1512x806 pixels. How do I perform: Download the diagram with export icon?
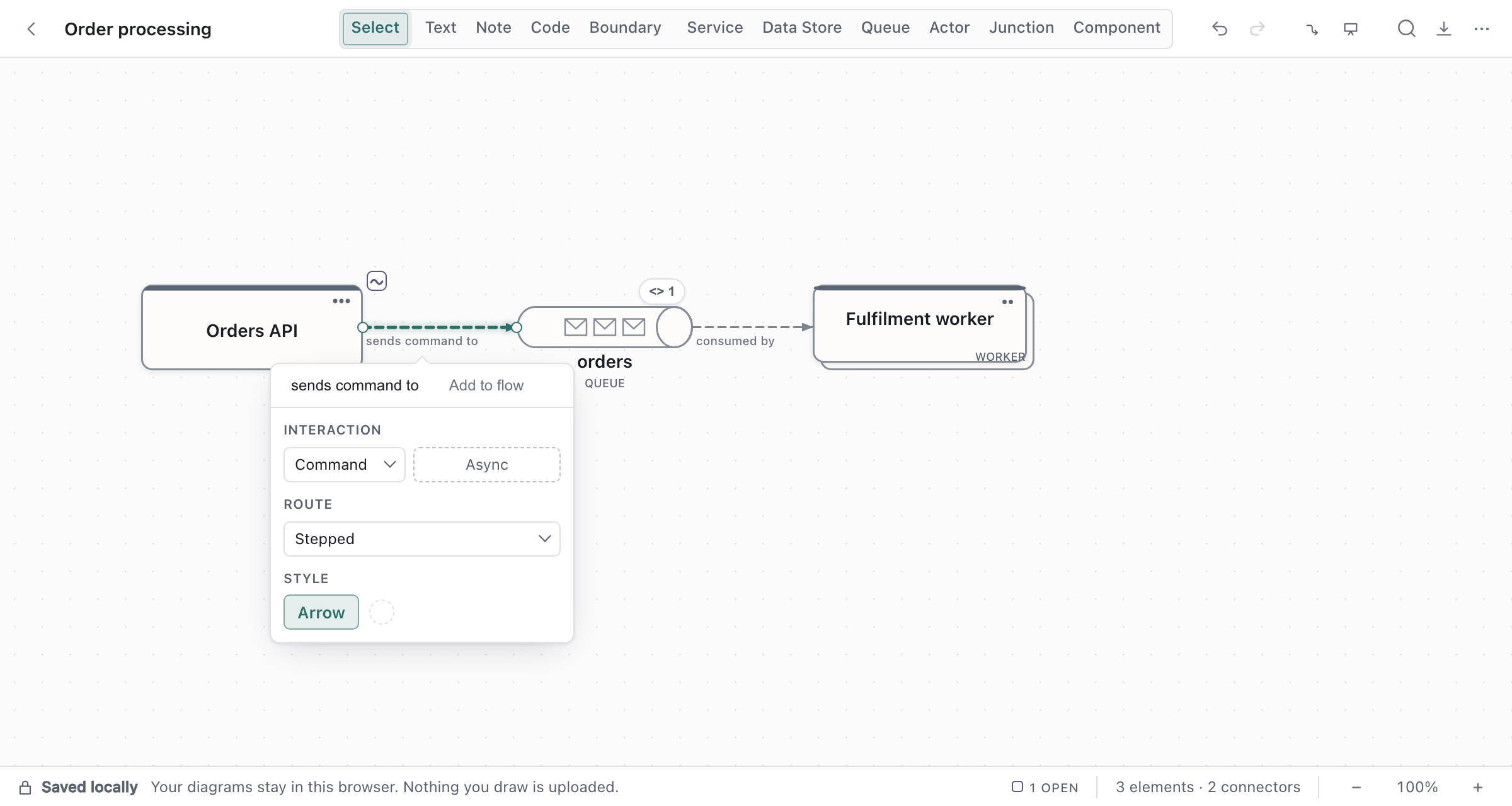pyautogui.click(x=1444, y=29)
